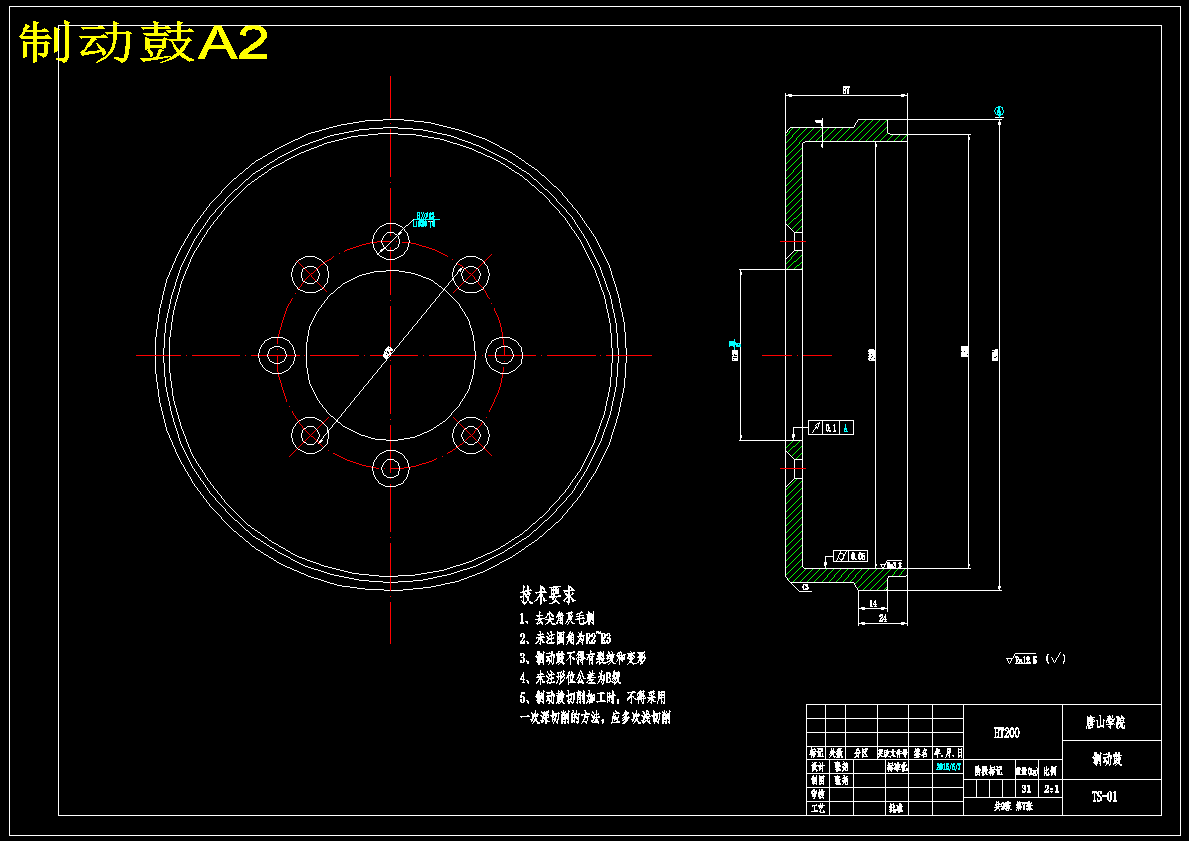Select the '标准化' cell in title block
The height and width of the screenshot is (841, 1189).
[896, 767]
